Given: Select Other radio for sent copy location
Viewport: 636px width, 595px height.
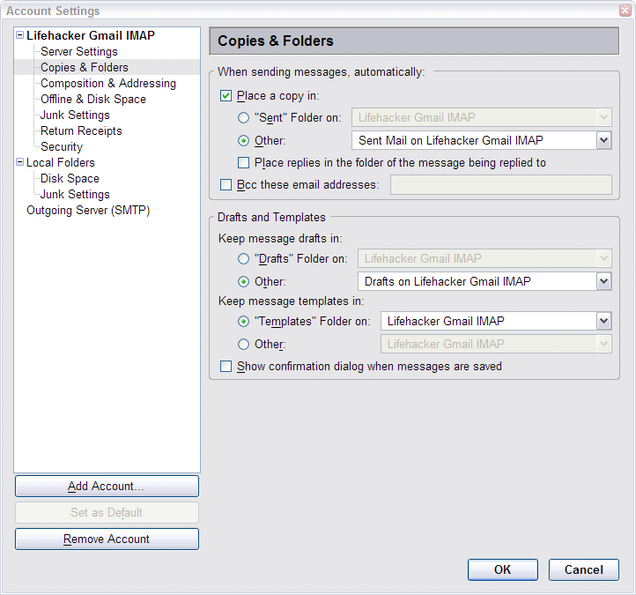Looking at the screenshot, I should point(243,140).
